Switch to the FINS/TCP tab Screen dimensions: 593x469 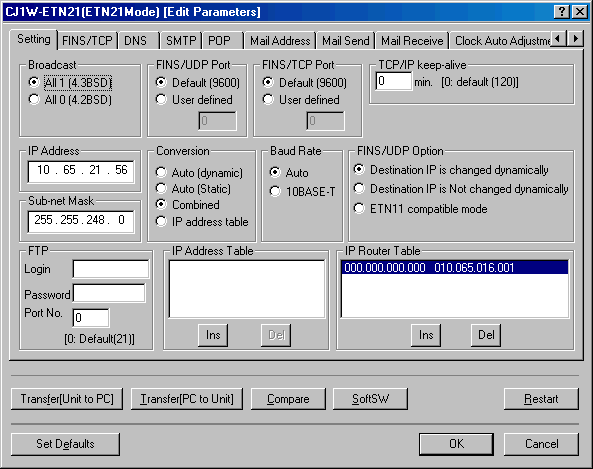87,40
